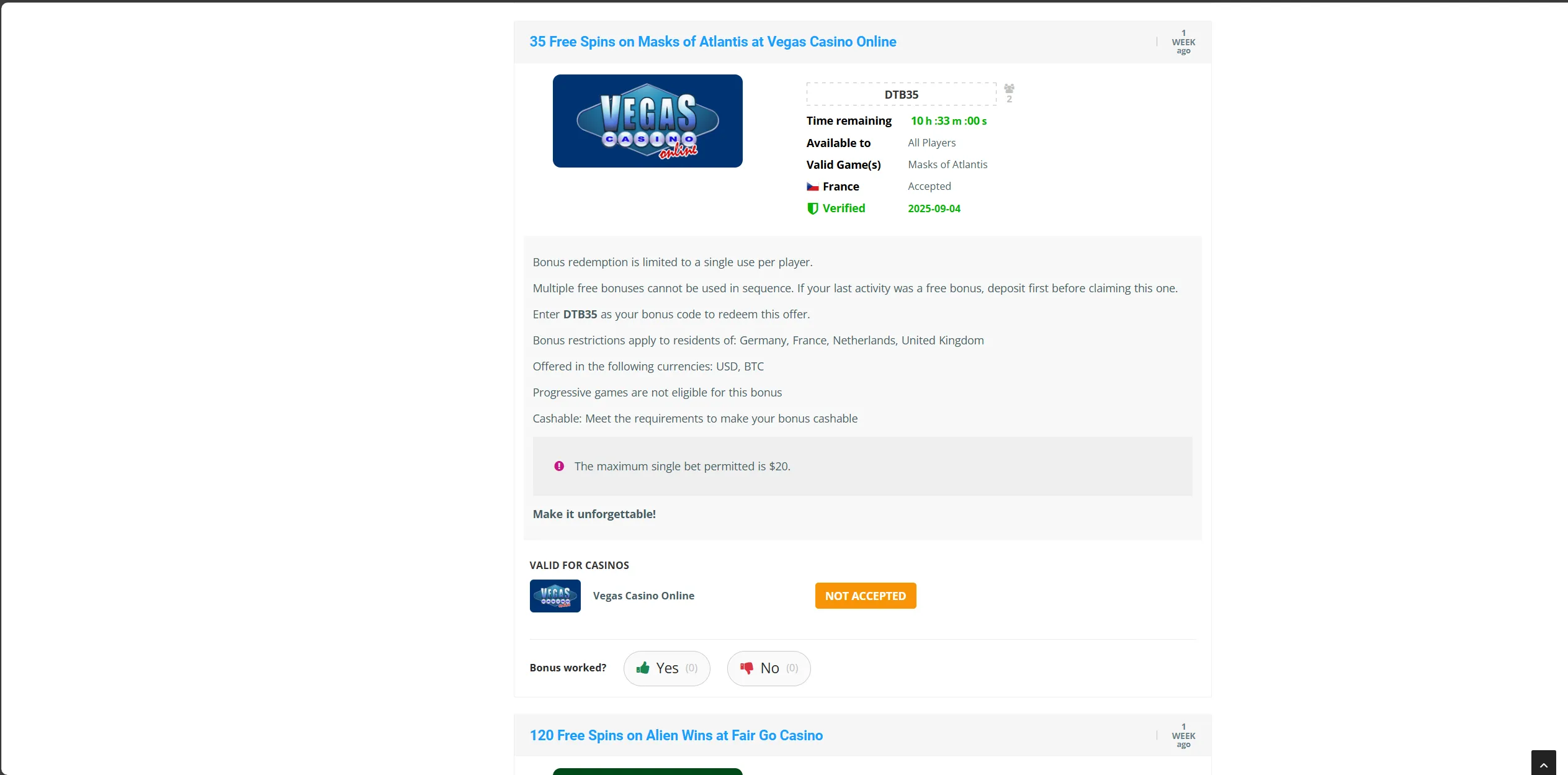Click the 1 WEEK ago label of Fair Go post
This screenshot has height=775, width=1568.
(1183, 735)
